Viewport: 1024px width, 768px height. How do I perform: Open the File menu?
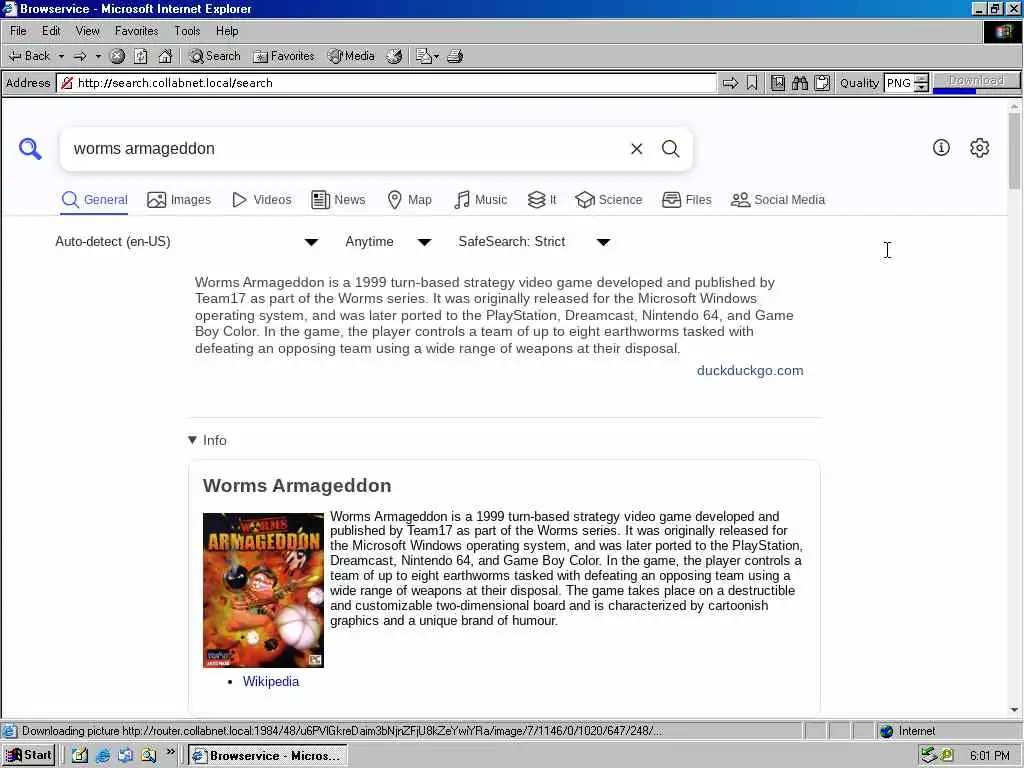(x=18, y=31)
